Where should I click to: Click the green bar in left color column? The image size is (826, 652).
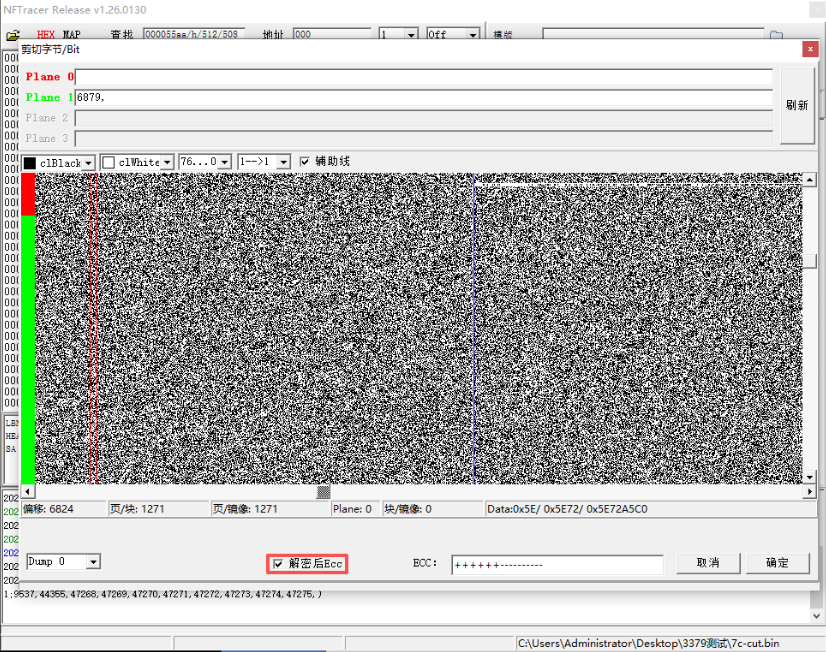28,350
